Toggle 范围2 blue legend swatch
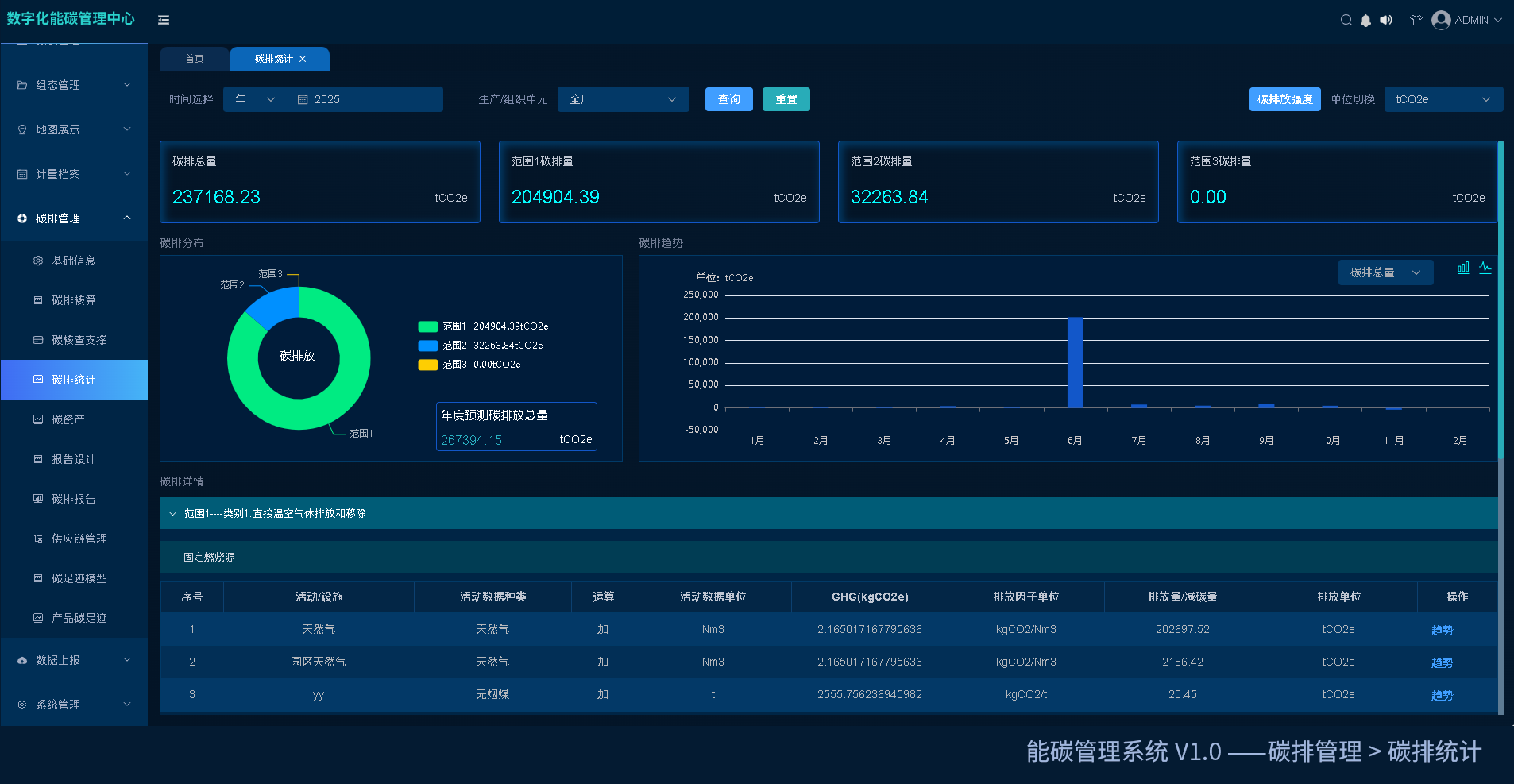Screen dimensions: 1514x784 [x=428, y=346]
